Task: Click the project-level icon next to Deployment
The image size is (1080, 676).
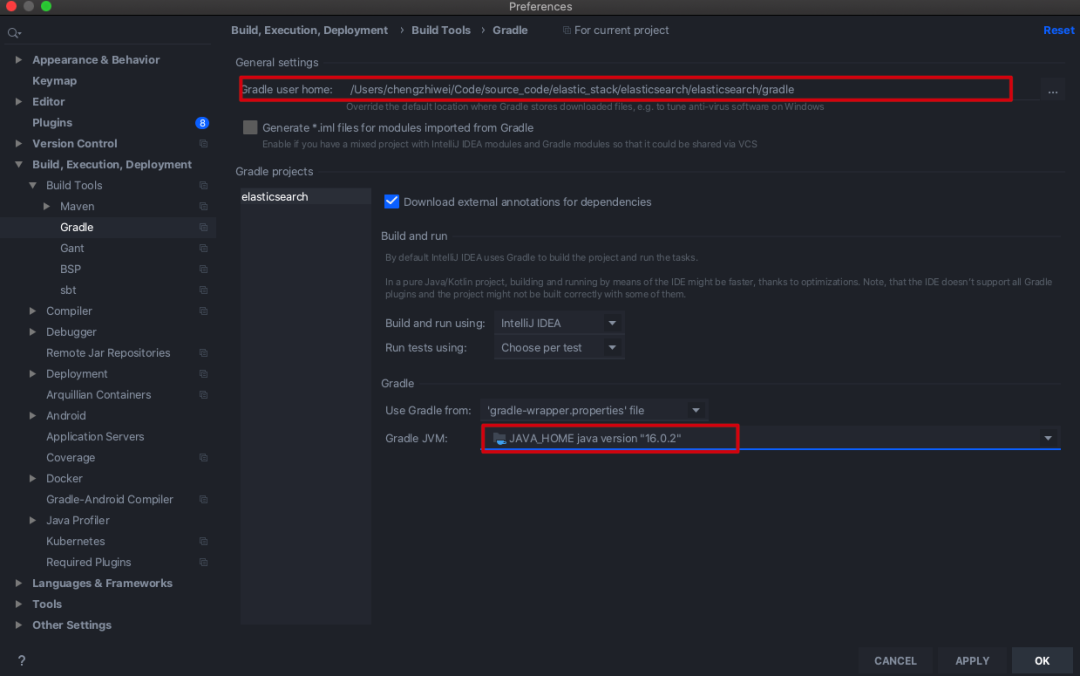Action: pos(203,373)
